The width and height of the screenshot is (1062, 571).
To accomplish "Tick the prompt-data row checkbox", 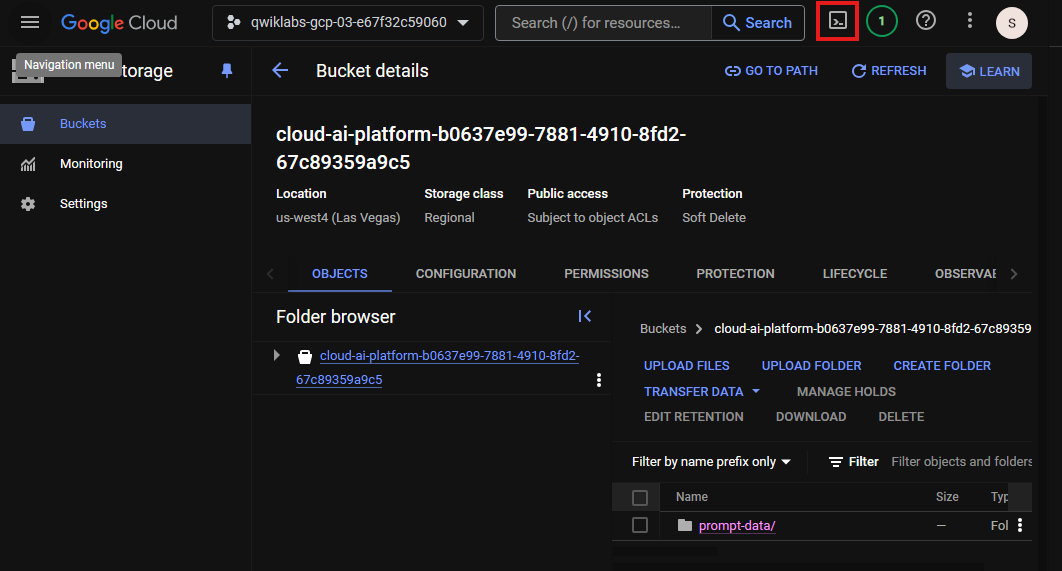I will pos(639,525).
